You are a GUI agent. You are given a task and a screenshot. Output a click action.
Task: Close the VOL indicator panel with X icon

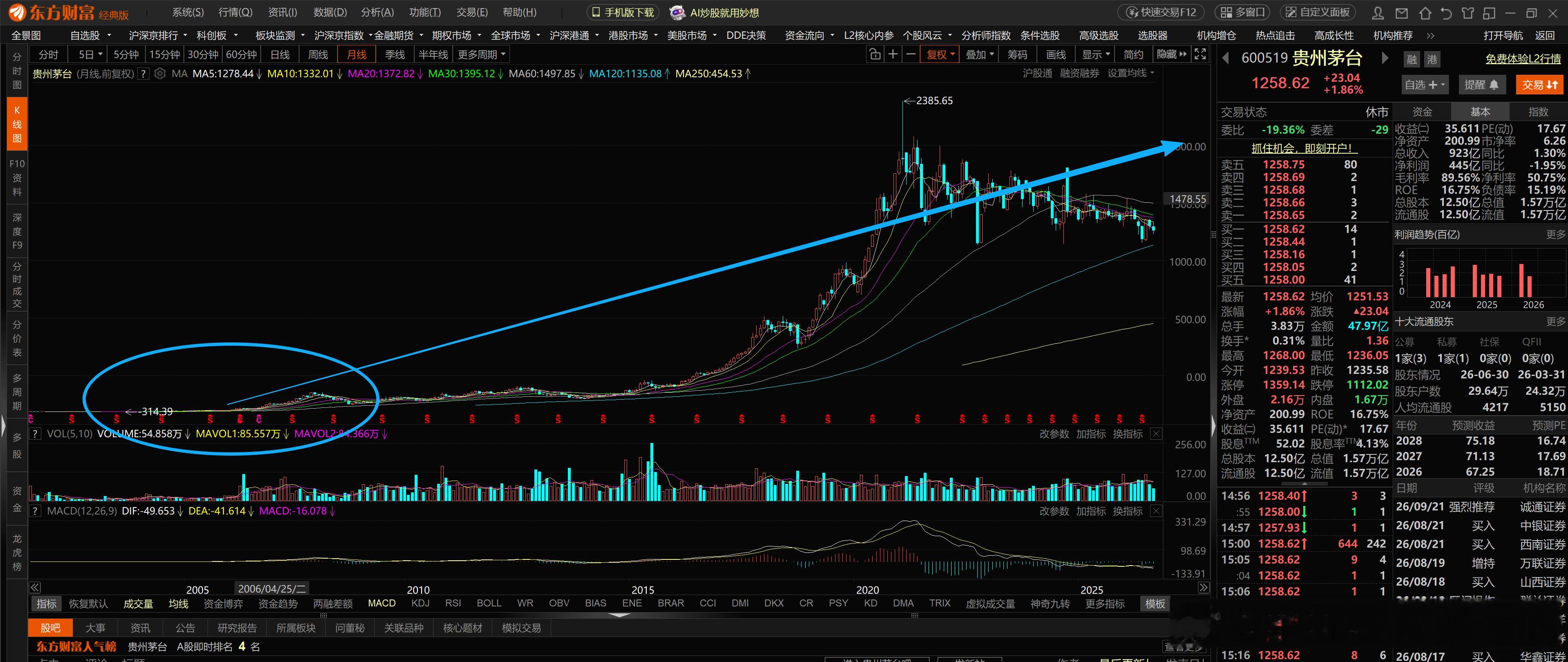point(1156,434)
